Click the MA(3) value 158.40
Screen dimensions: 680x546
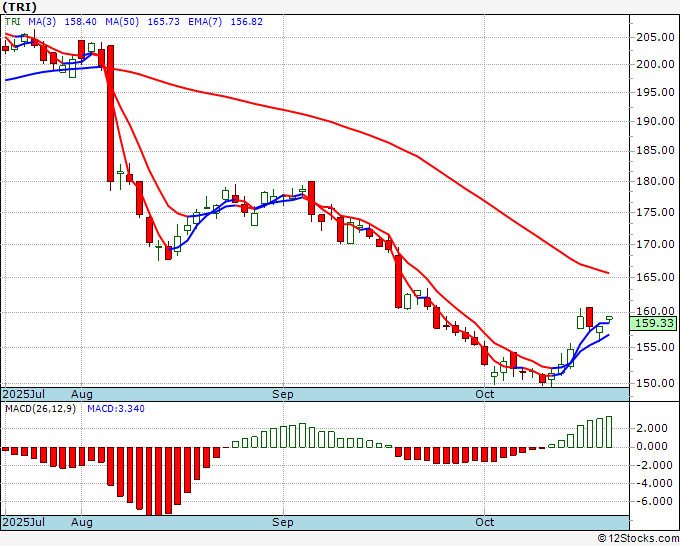(80, 22)
